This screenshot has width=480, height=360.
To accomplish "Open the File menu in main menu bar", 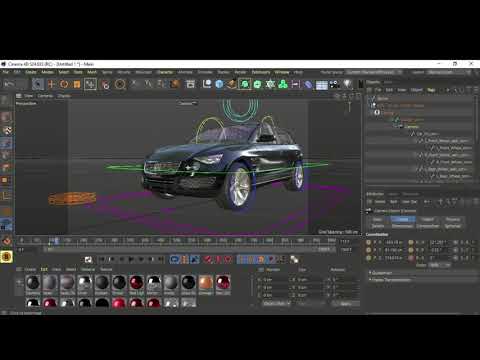I will tap(6, 72).
